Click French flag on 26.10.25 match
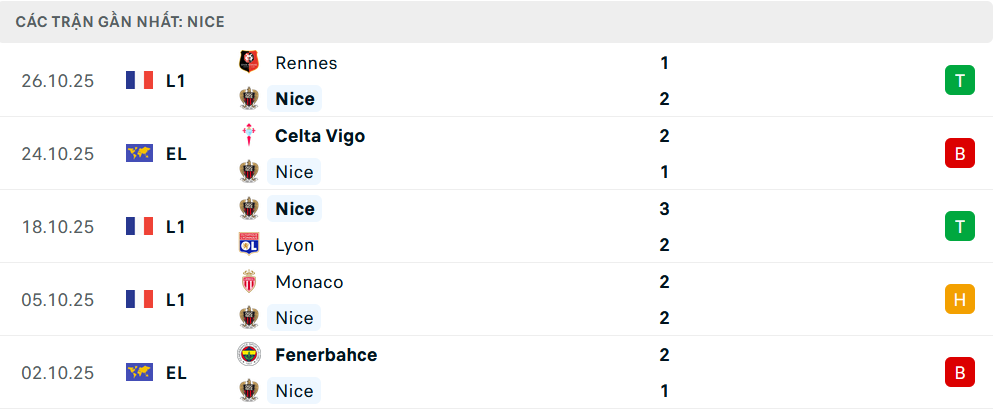993x410 pixels. tap(139, 80)
